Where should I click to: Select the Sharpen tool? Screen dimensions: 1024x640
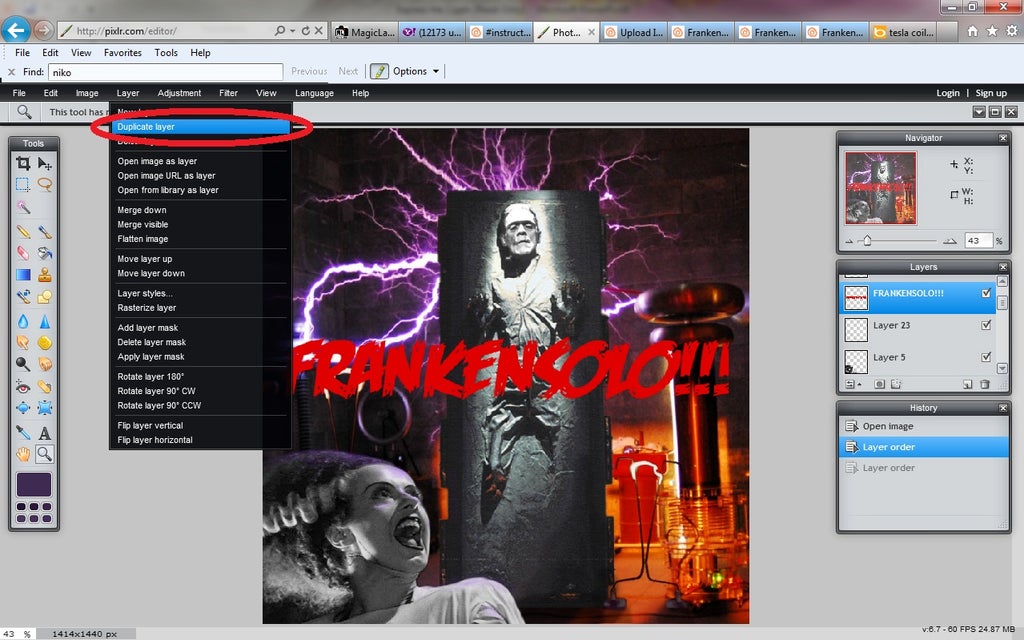[x=44, y=321]
